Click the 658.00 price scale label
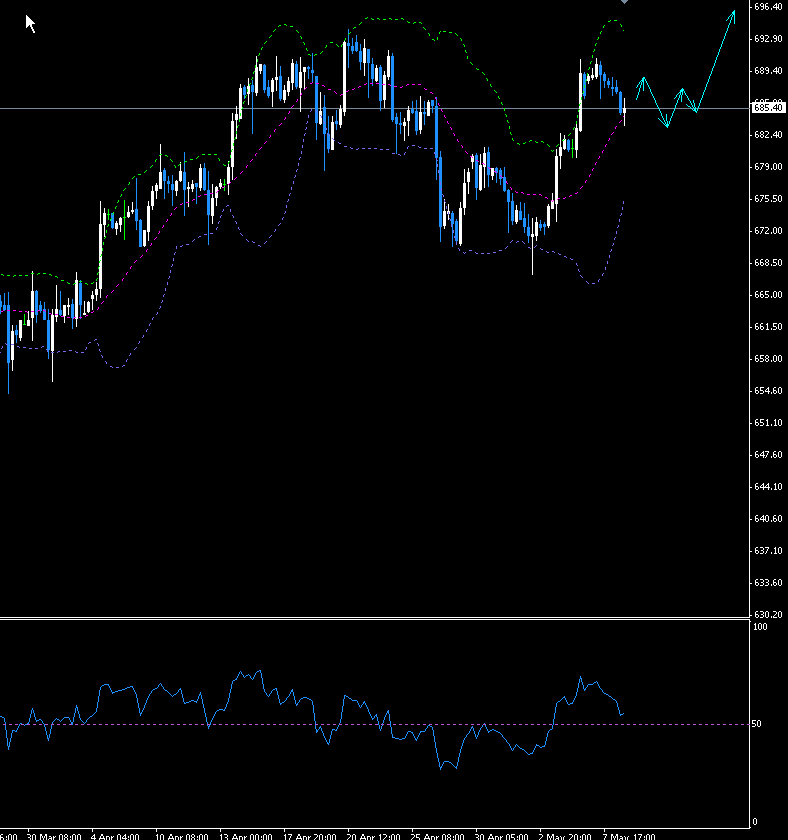The width and height of the screenshot is (788, 840). tap(768, 359)
